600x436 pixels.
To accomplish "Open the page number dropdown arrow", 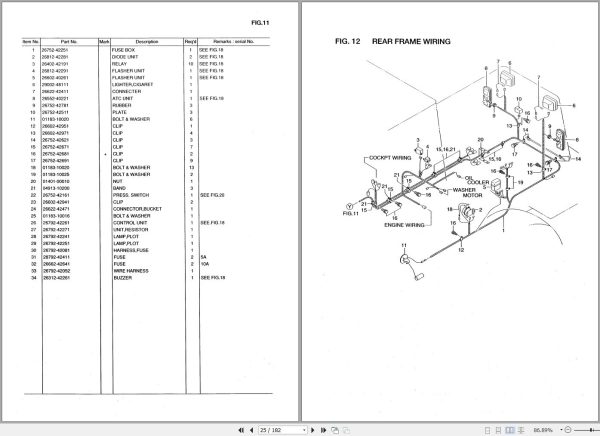I will [304, 430].
